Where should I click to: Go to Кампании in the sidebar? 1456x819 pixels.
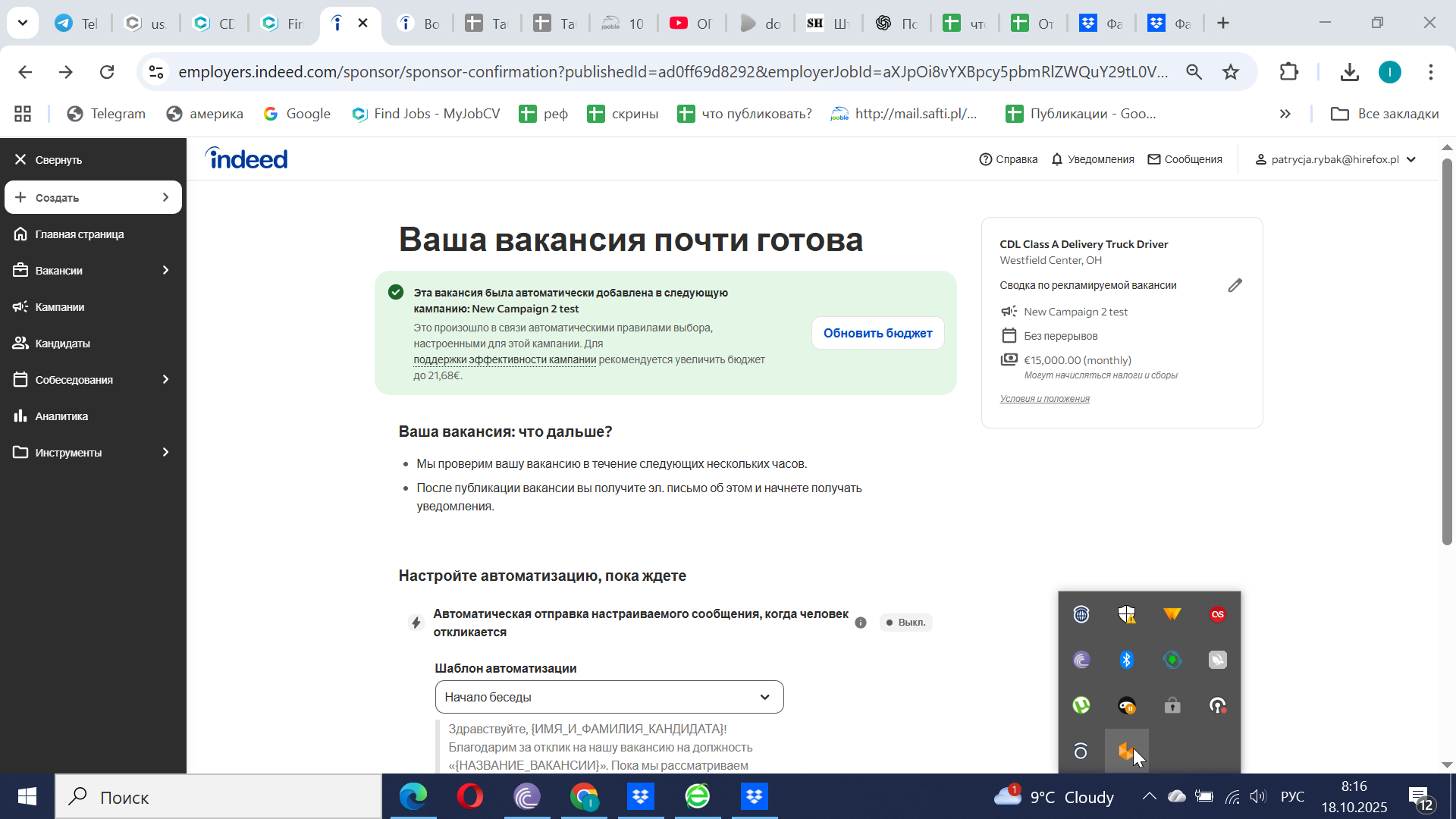tap(59, 307)
